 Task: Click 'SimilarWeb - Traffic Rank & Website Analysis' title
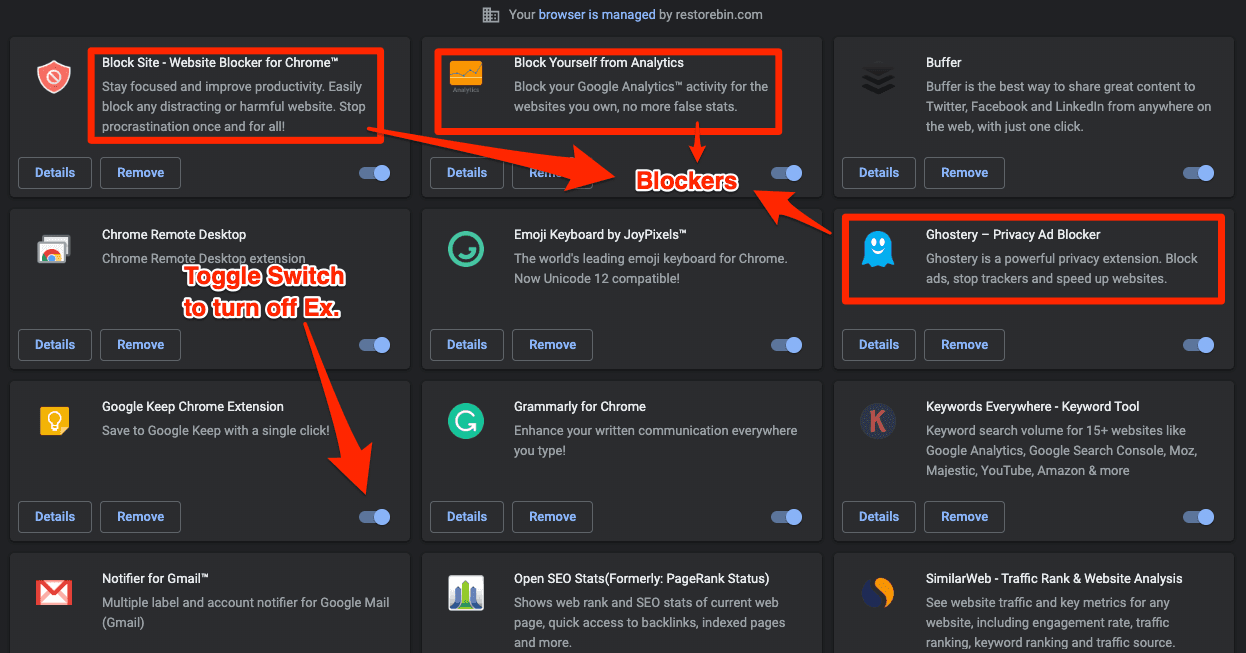[x=1054, y=579]
